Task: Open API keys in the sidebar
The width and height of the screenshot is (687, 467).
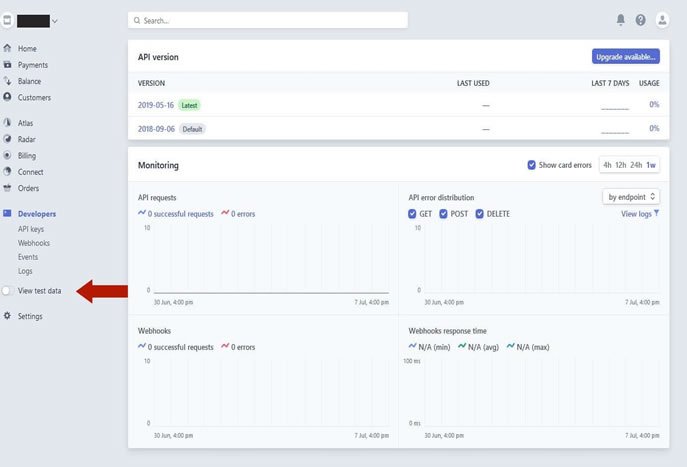Action: pos(31,229)
